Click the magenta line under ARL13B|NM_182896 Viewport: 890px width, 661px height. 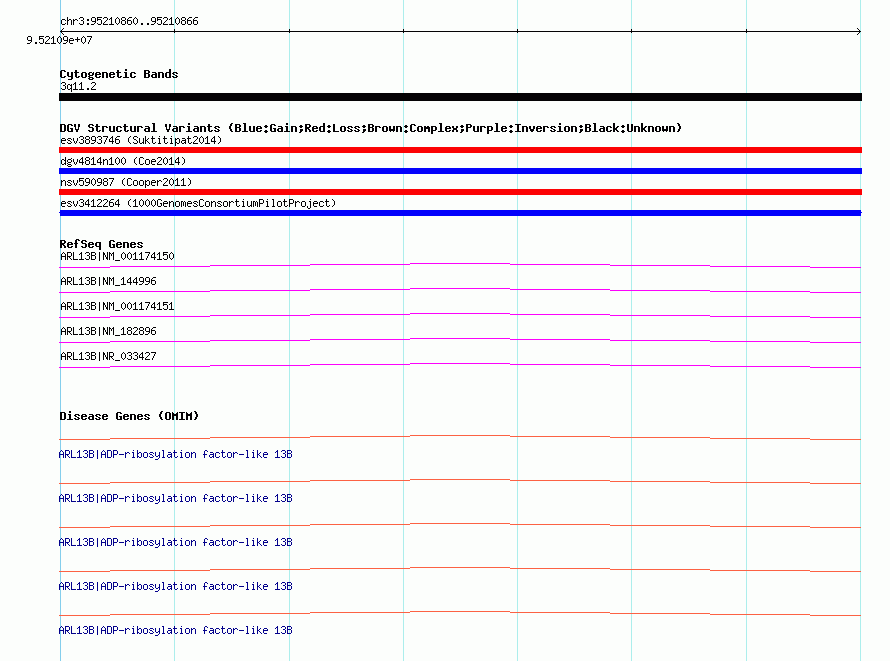click(x=460, y=340)
